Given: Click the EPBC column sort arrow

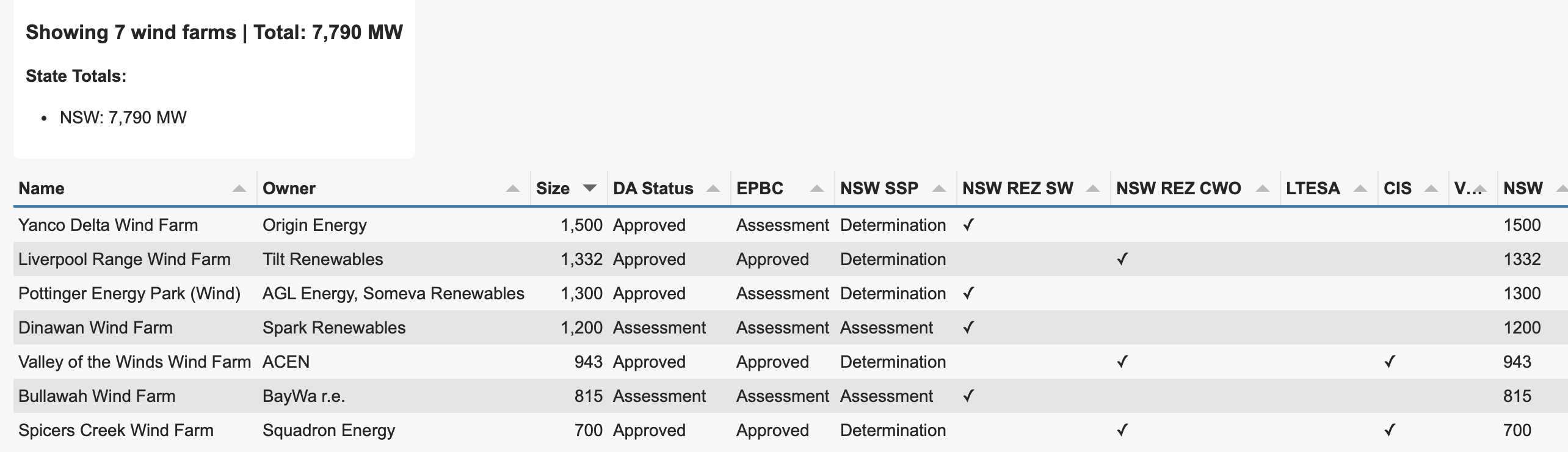Looking at the screenshot, I should coord(816,189).
